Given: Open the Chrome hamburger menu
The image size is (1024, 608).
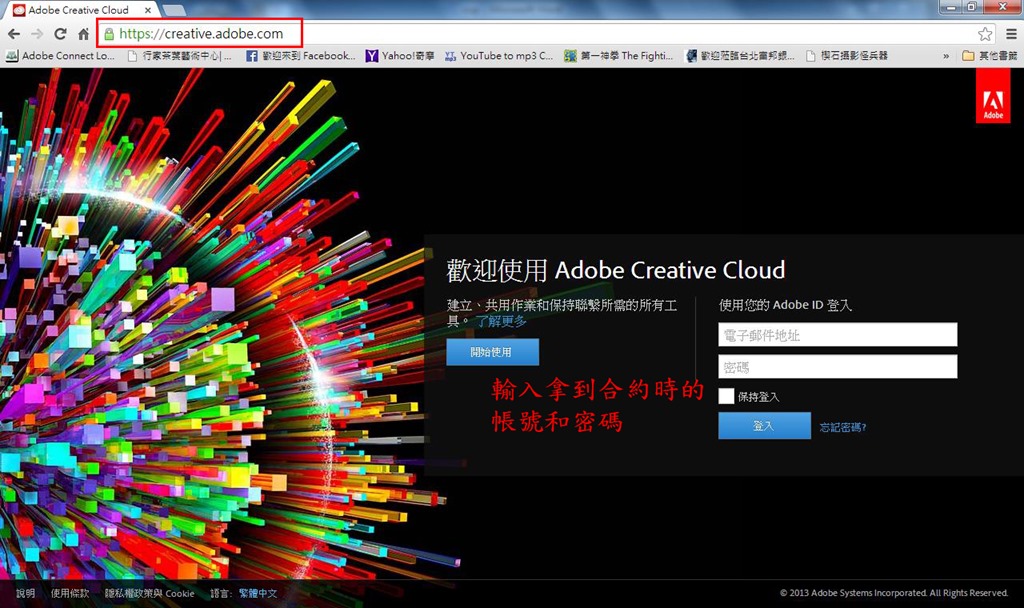Looking at the screenshot, I should point(1010,34).
